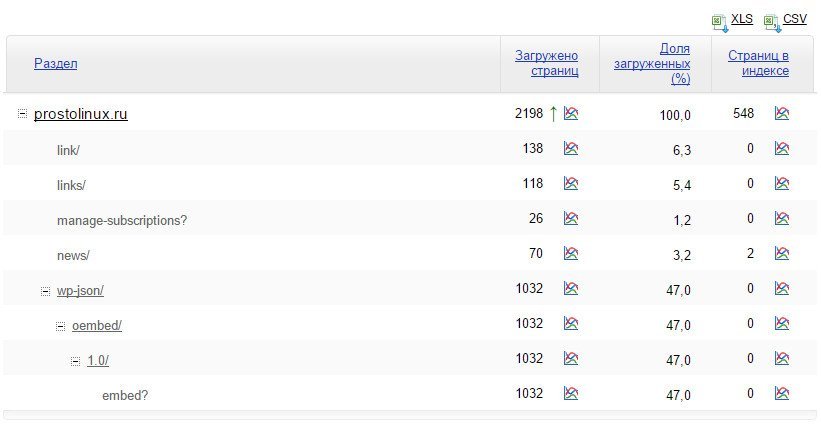
Task: Open the oembed/ section link
Action: pyautogui.click(x=97, y=326)
